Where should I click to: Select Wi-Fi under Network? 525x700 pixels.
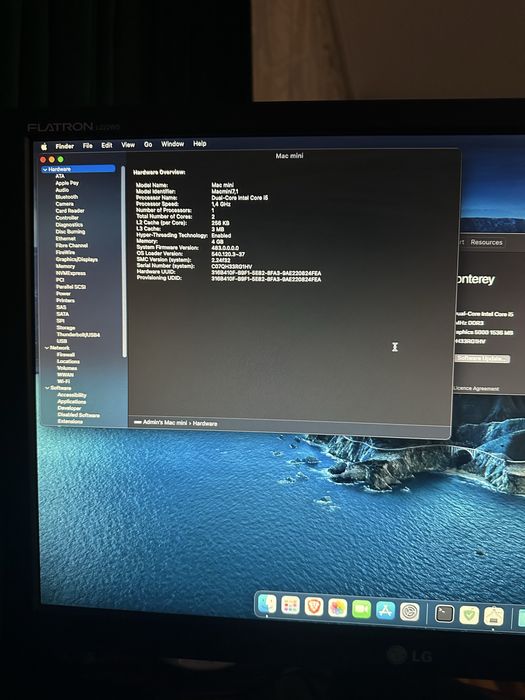(63, 382)
